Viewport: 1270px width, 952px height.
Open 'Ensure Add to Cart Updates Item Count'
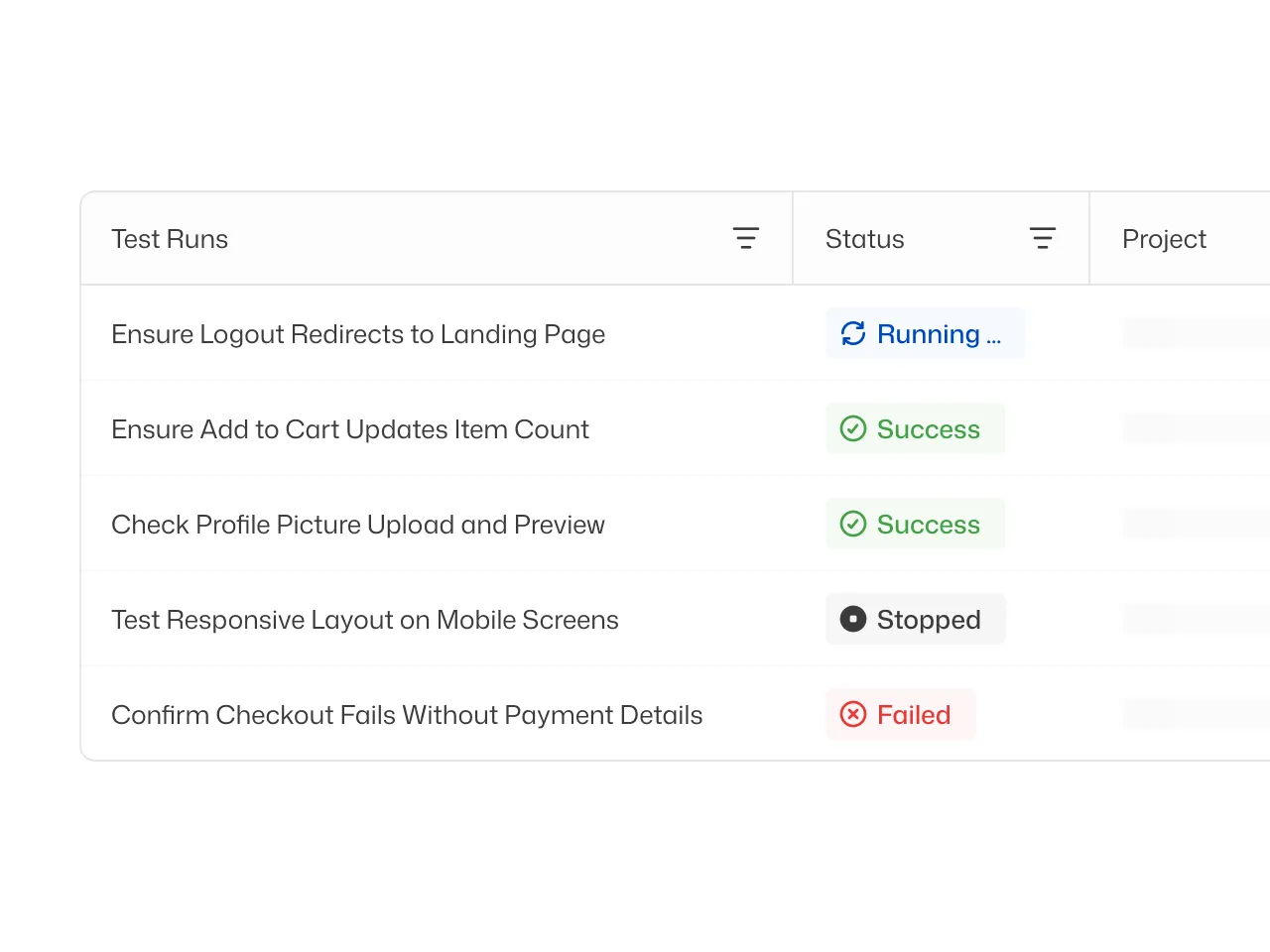(x=350, y=429)
